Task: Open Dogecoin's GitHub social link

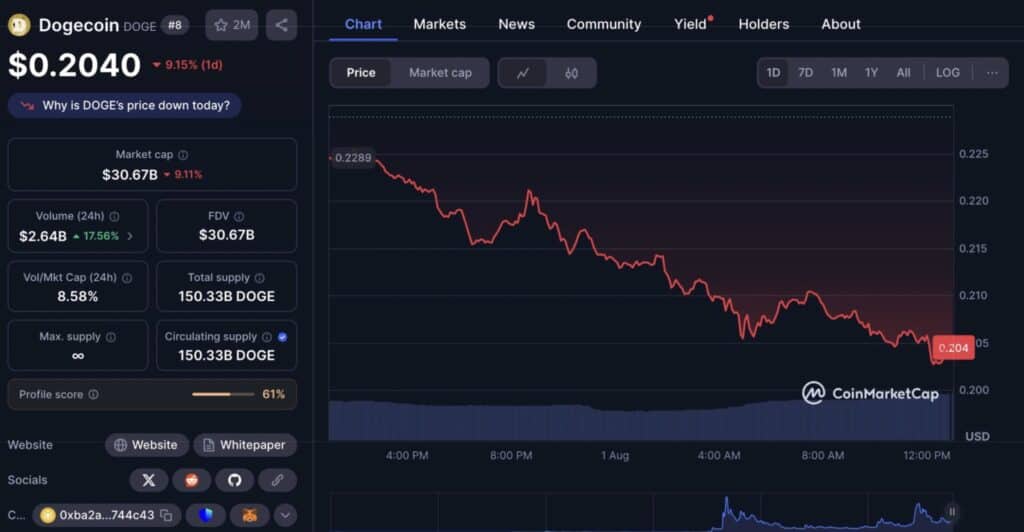Action: point(234,480)
